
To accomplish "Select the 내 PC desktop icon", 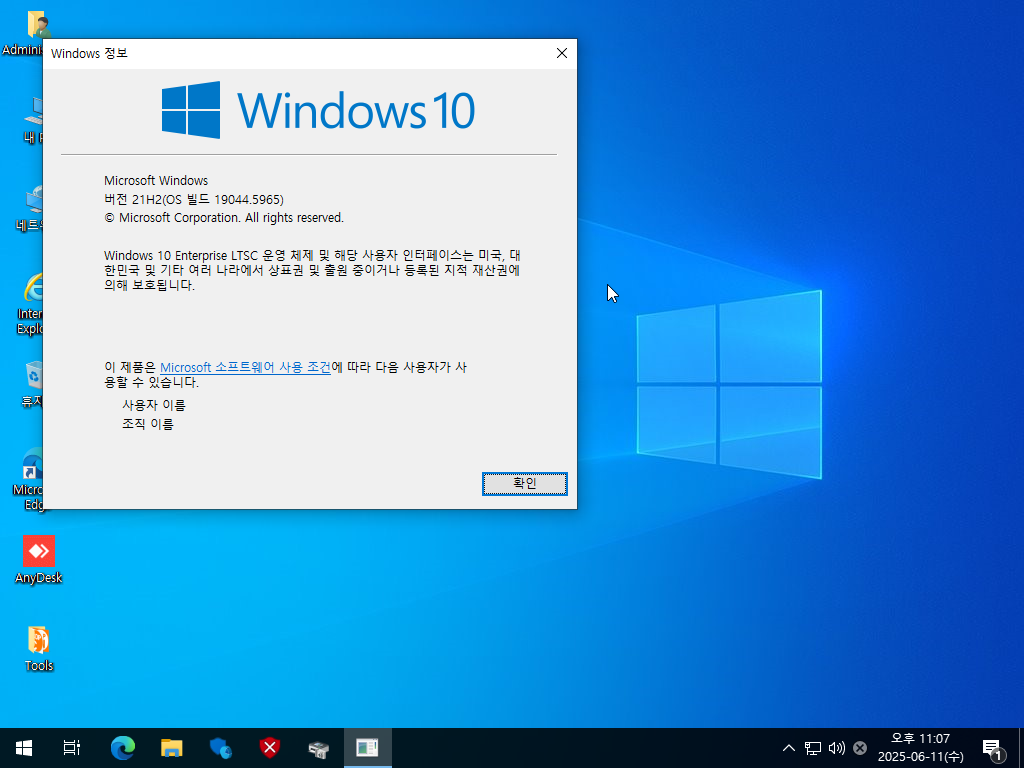I will [31, 120].
